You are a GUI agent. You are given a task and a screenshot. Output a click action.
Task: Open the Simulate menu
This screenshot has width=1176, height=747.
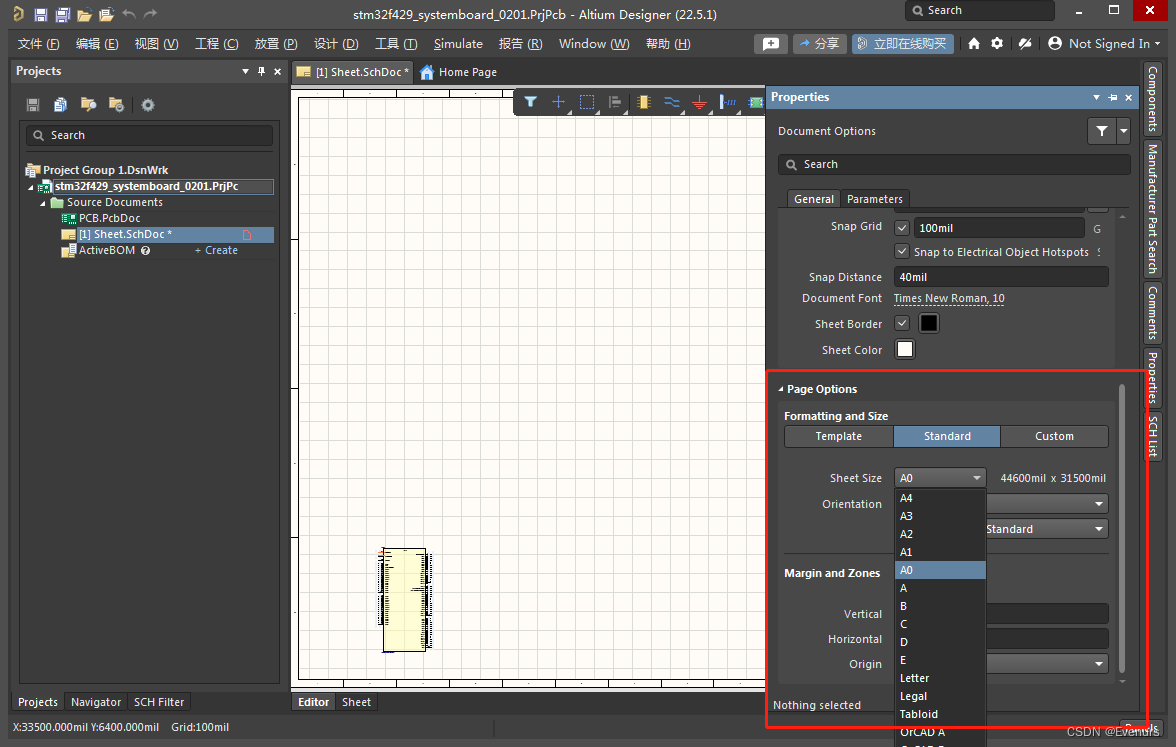(458, 44)
